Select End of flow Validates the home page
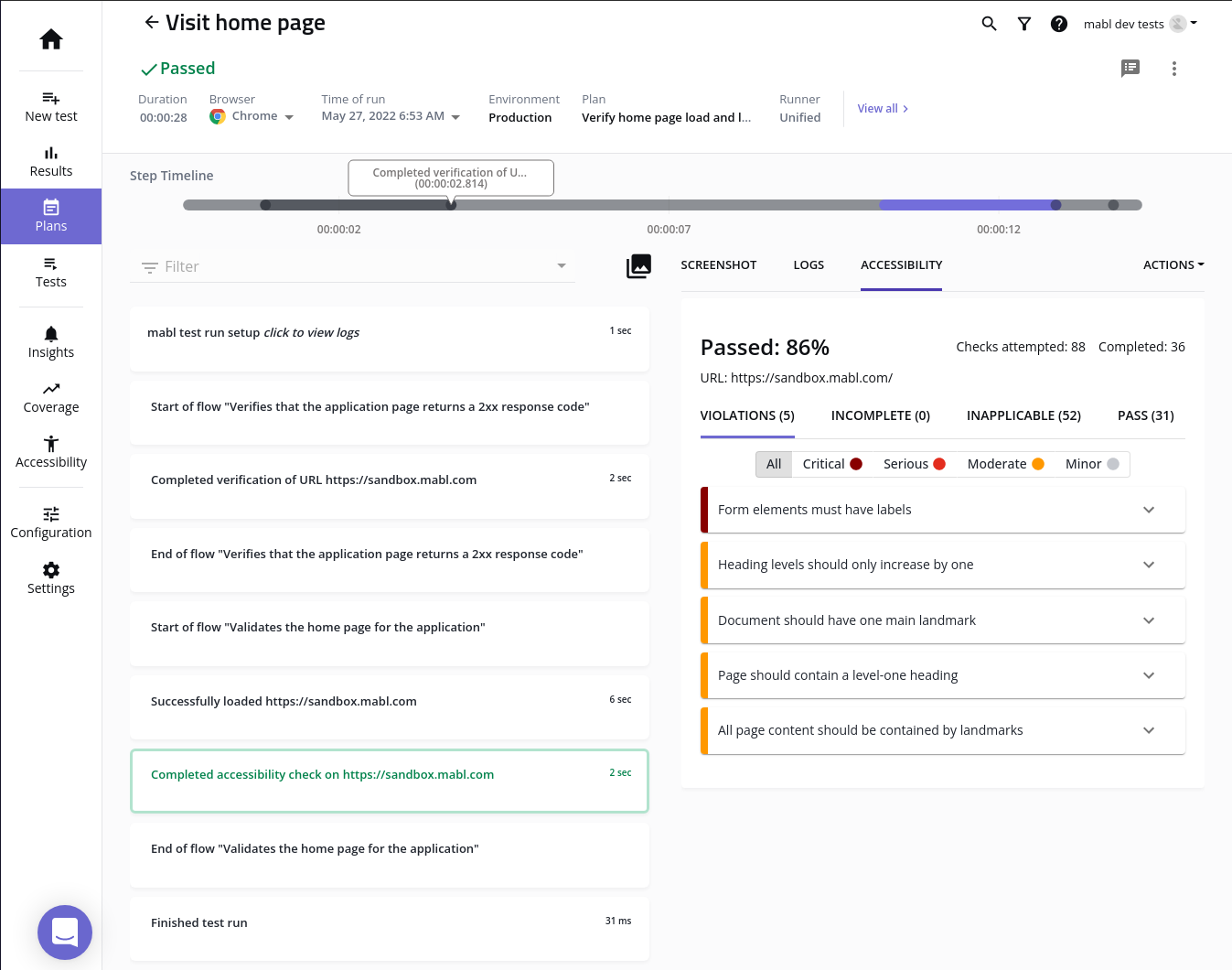Viewport: 1232px width, 970px height. click(390, 855)
